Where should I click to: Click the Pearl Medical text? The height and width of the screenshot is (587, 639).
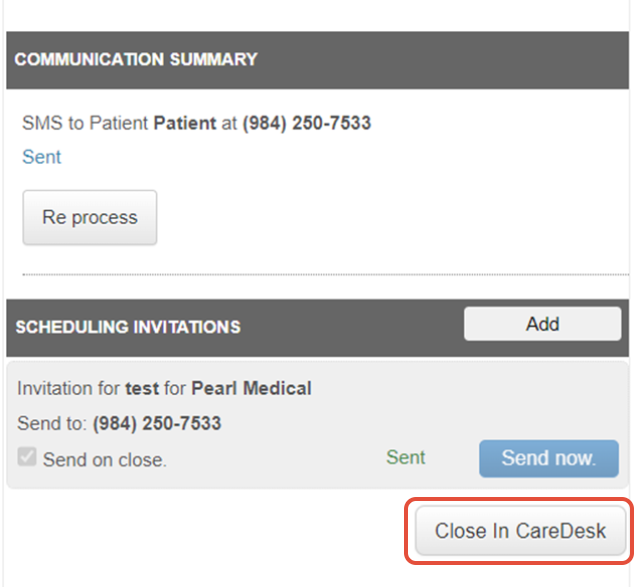(251, 388)
